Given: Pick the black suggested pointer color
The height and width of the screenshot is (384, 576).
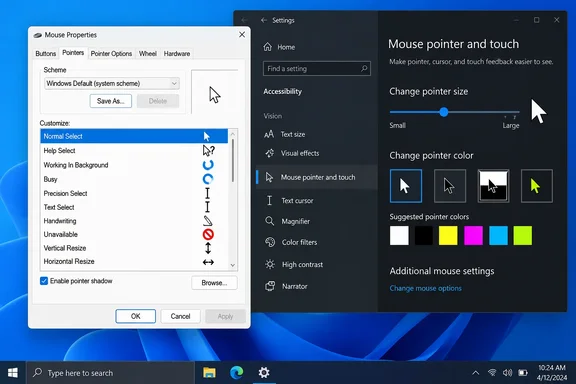Looking at the screenshot, I should click(x=424, y=236).
